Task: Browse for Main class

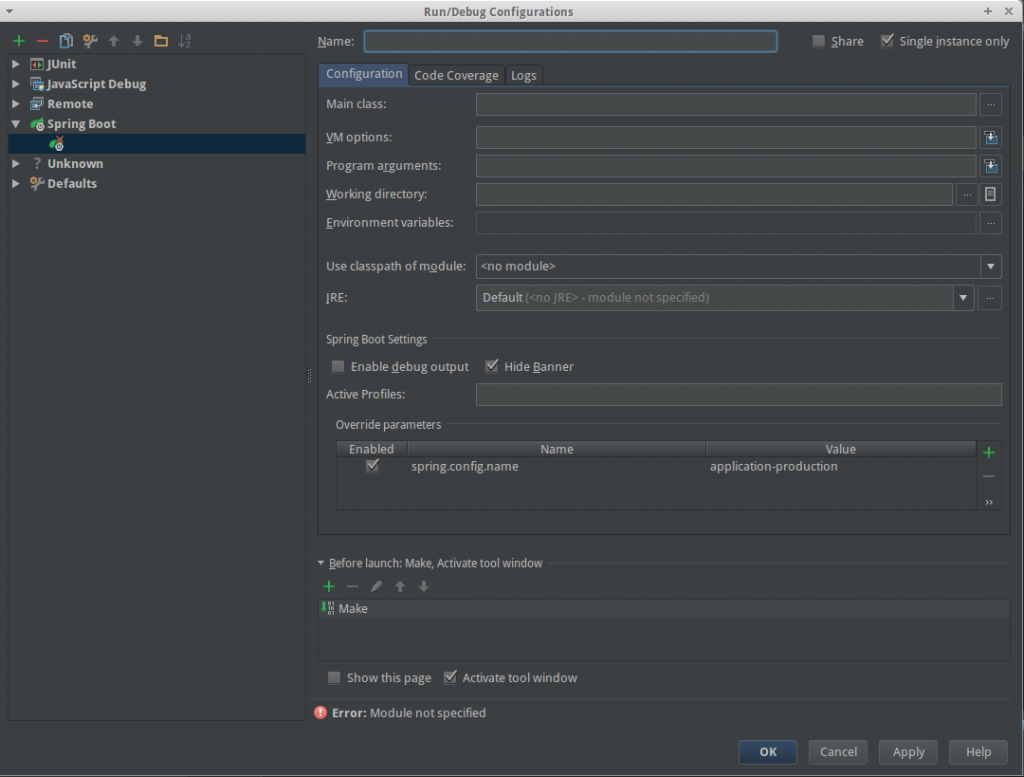Action: [x=991, y=104]
